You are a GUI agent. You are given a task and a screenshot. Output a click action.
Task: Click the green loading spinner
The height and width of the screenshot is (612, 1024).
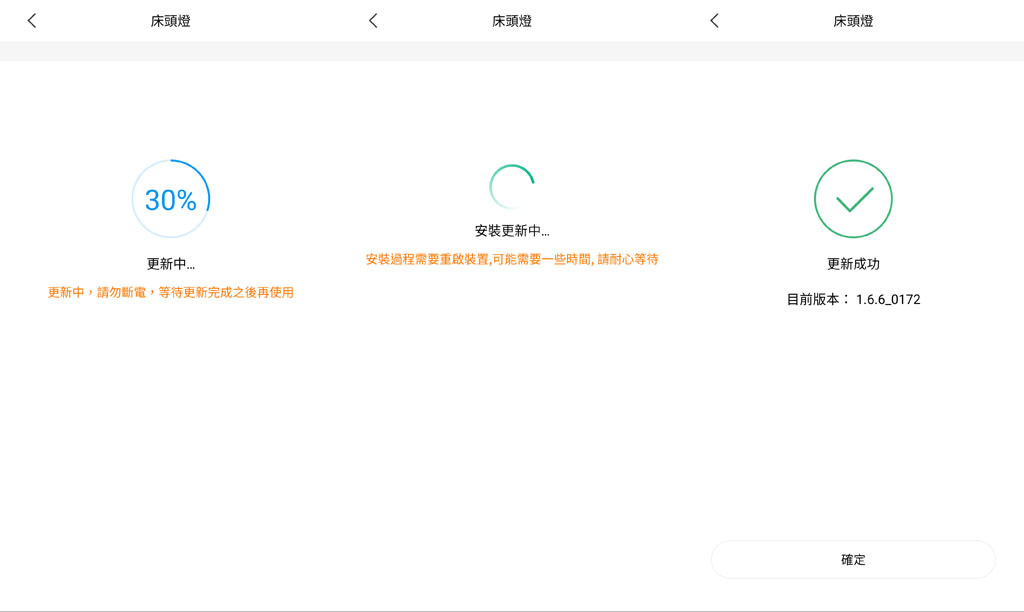point(512,187)
